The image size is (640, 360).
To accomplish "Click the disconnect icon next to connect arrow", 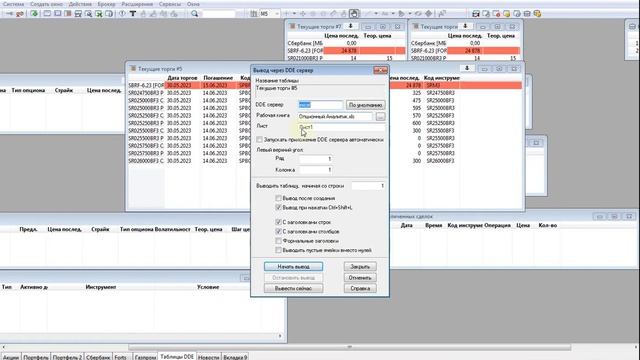I will pos(19,14).
